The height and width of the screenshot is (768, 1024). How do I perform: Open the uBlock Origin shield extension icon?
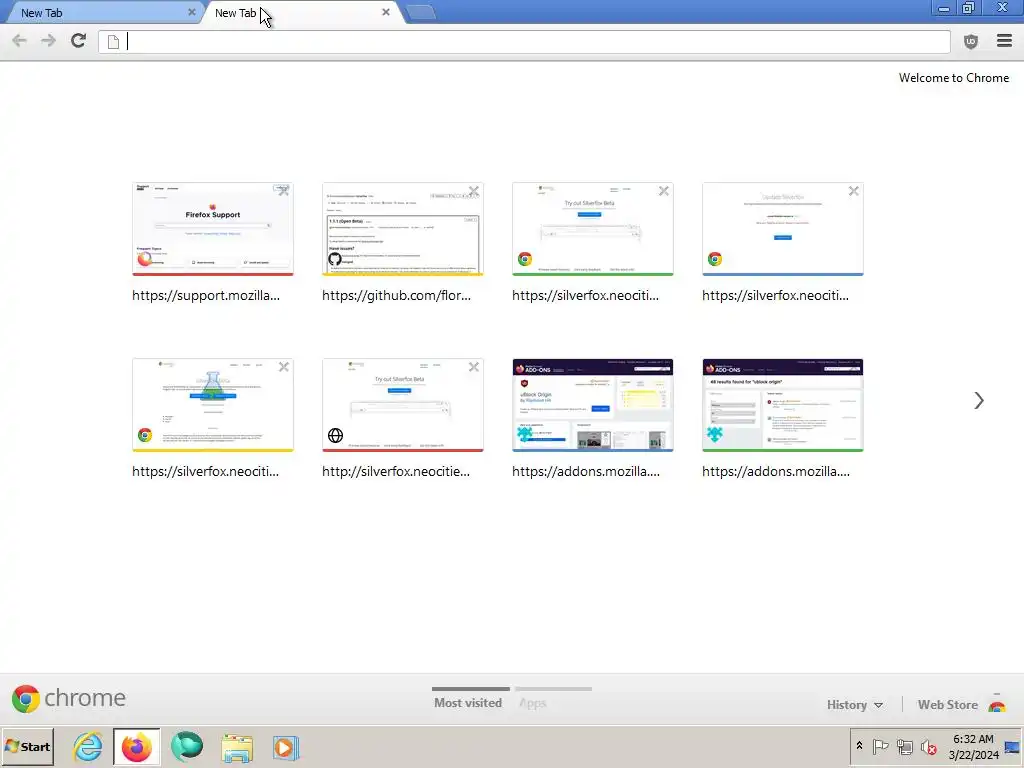(x=971, y=41)
